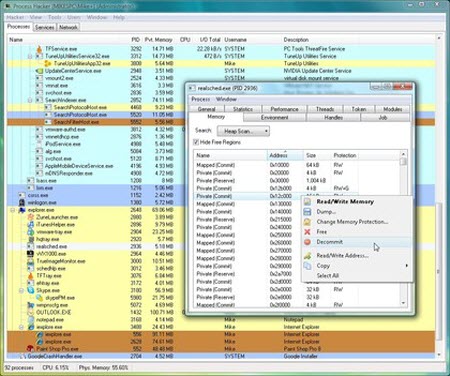Open the Help menu

point(119,17)
